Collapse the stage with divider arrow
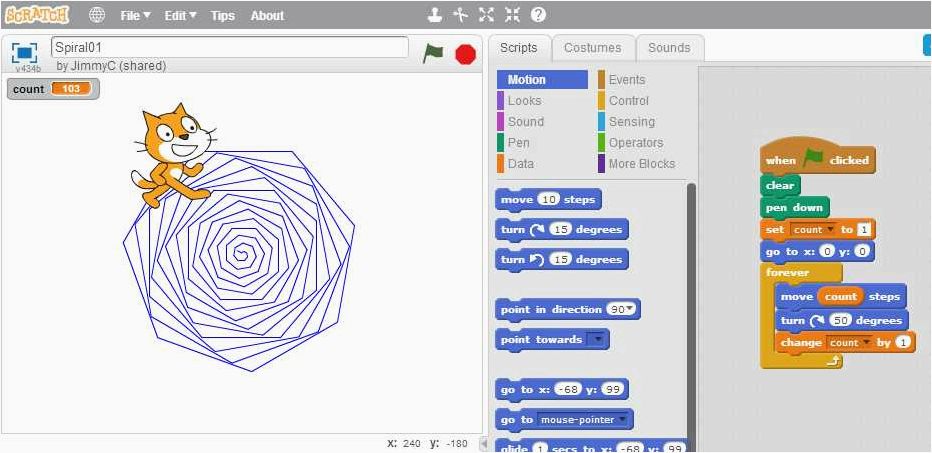 [x=483, y=443]
